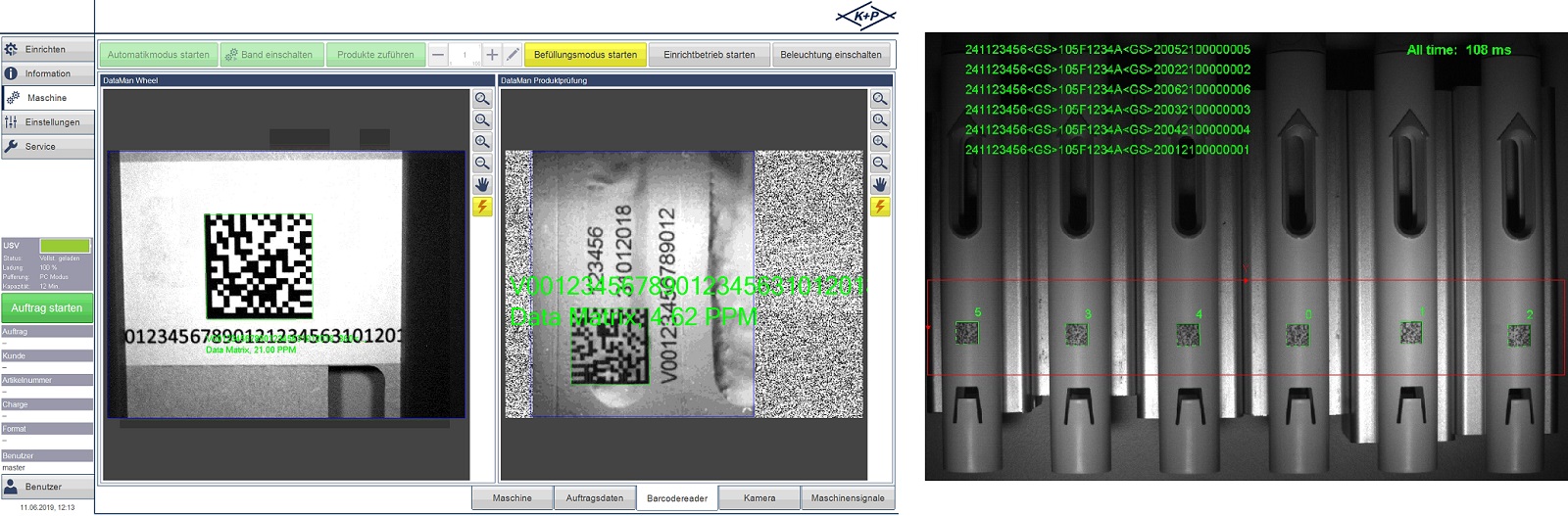This screenshot has height=516, width=1568.
Task: Click zoom-to-fit icon in DataMan Wheel panel
Action: pyautogui.click(x=482, y=99)
